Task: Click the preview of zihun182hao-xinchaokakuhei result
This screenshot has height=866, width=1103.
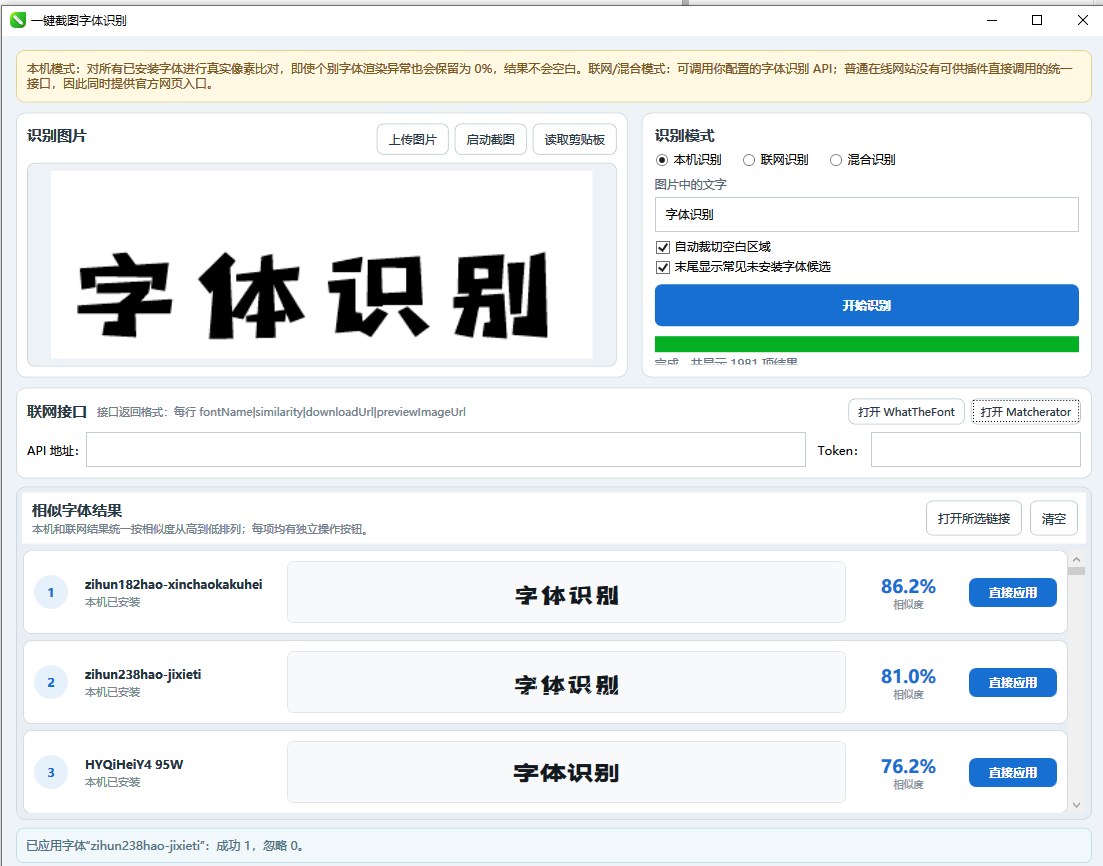Action: [566, 592]
